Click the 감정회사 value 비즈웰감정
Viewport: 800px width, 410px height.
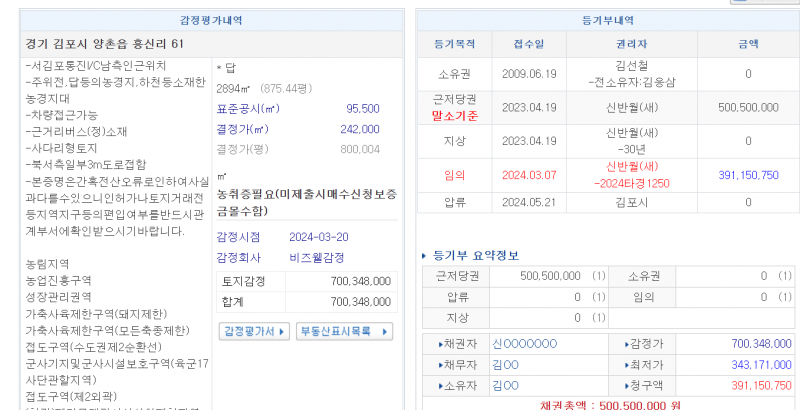(316, 256)
